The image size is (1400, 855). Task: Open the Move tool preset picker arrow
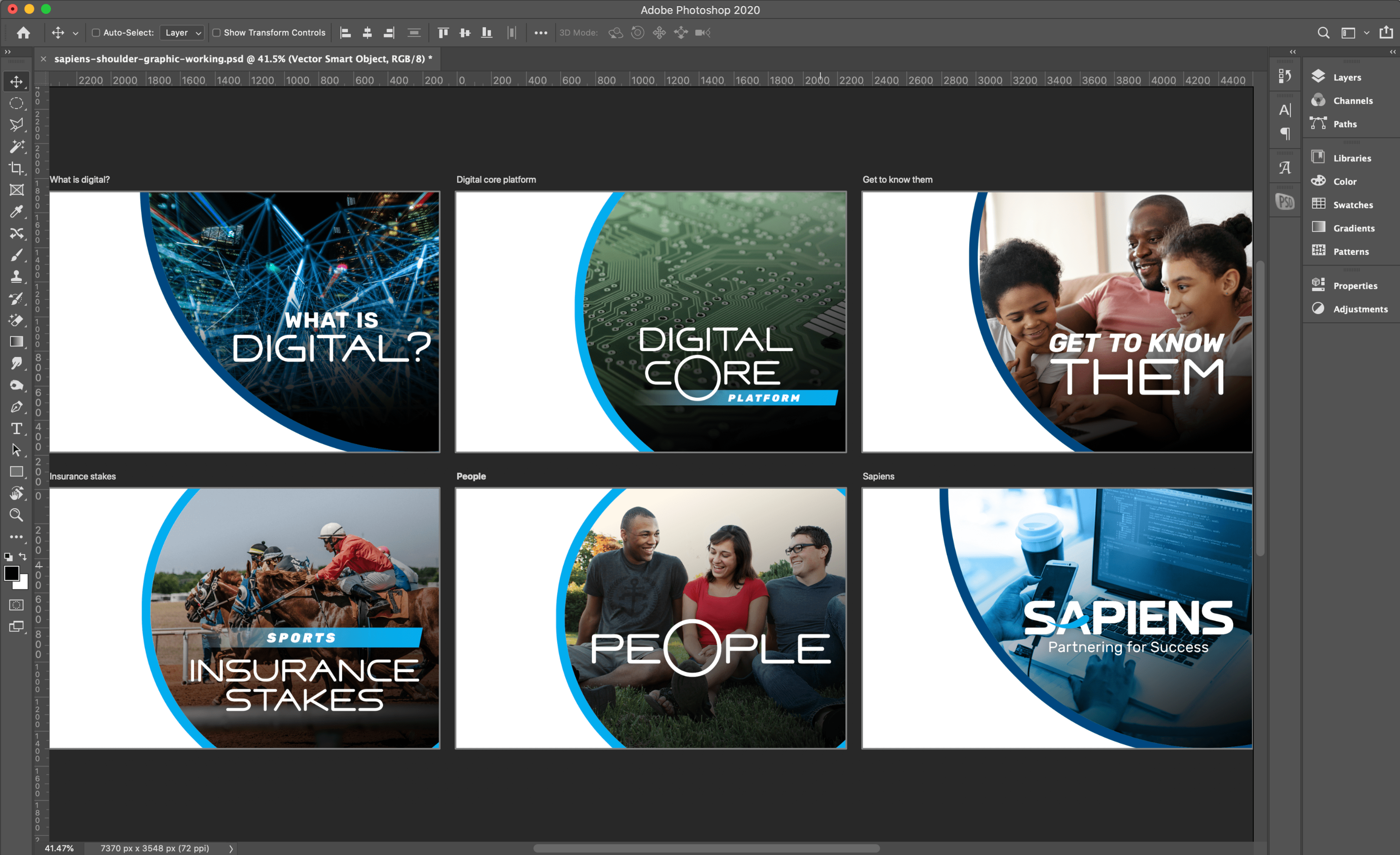click(x=76, y=33)
